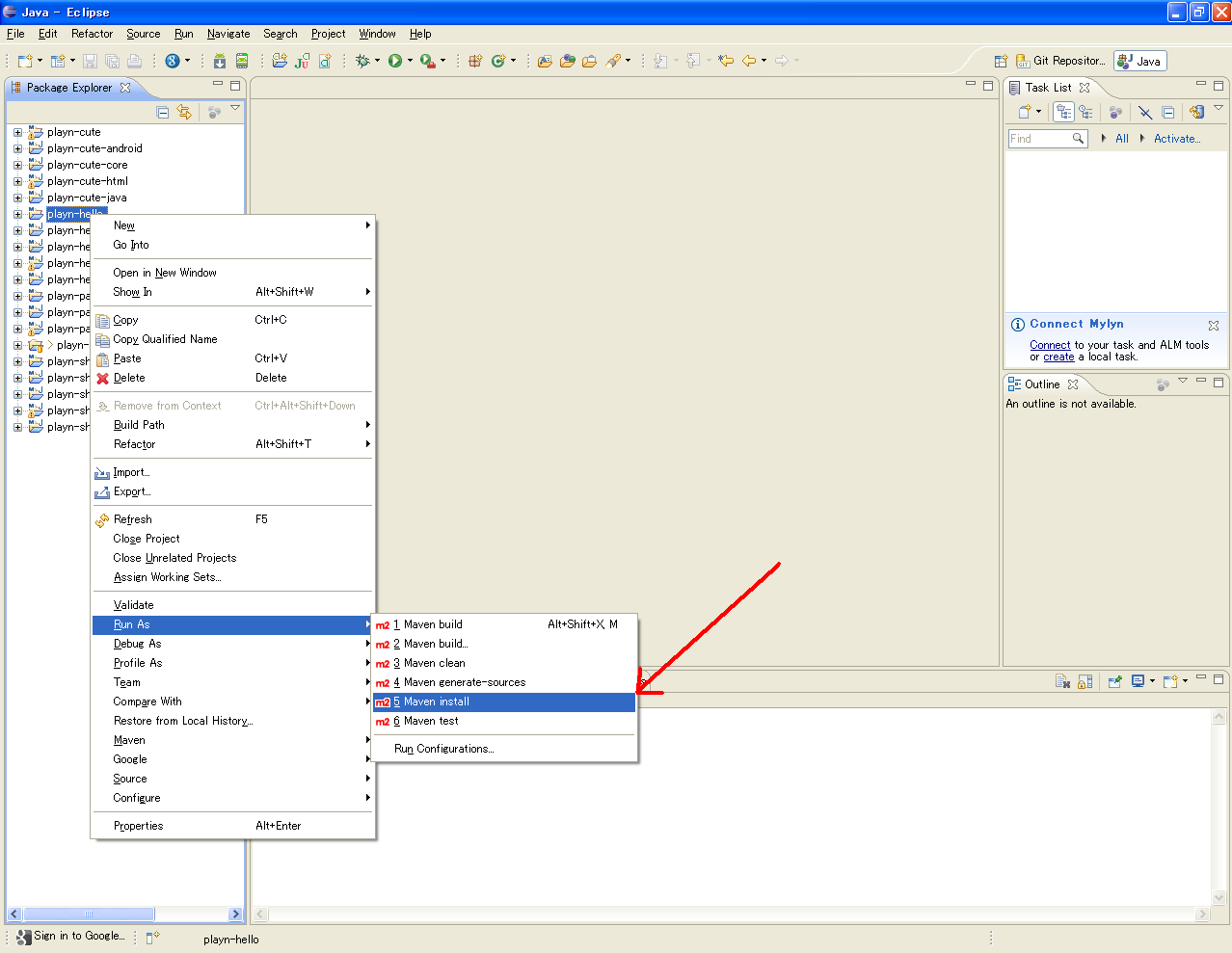Toggle Categorized presentation in Task List

point(1063,112)
